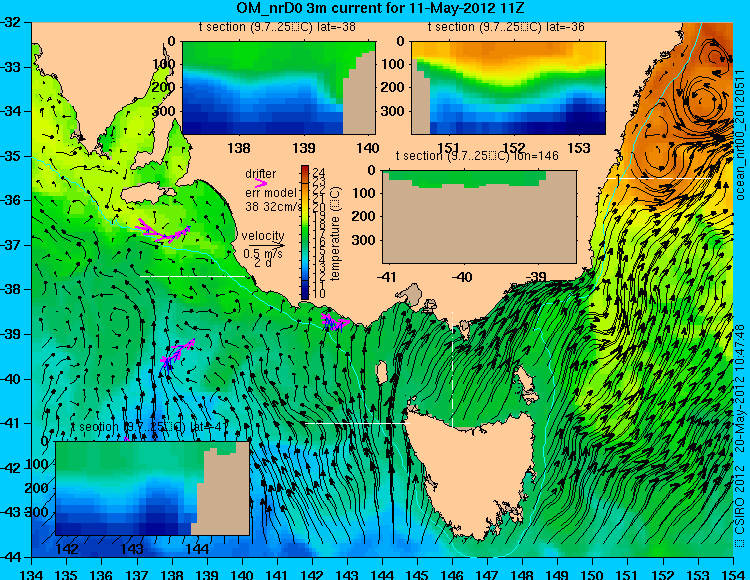Click the vertical temperature color bar
Screen dimensions: 750x580
[305, 233]
